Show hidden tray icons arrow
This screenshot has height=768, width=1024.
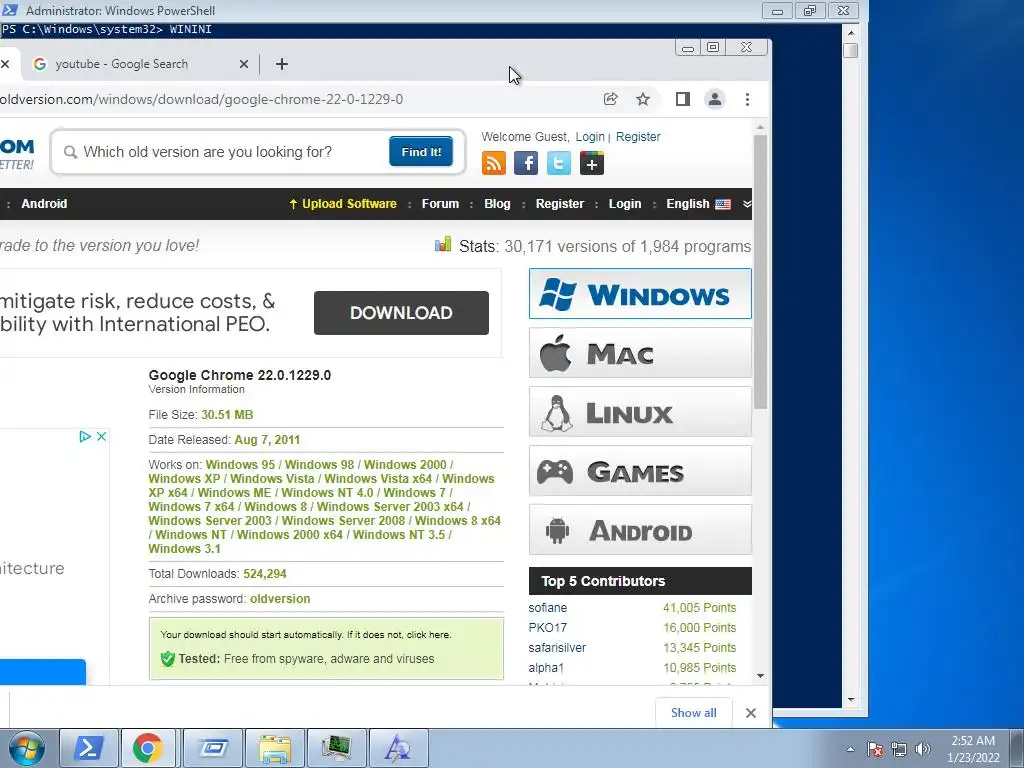tap(850, 749)
